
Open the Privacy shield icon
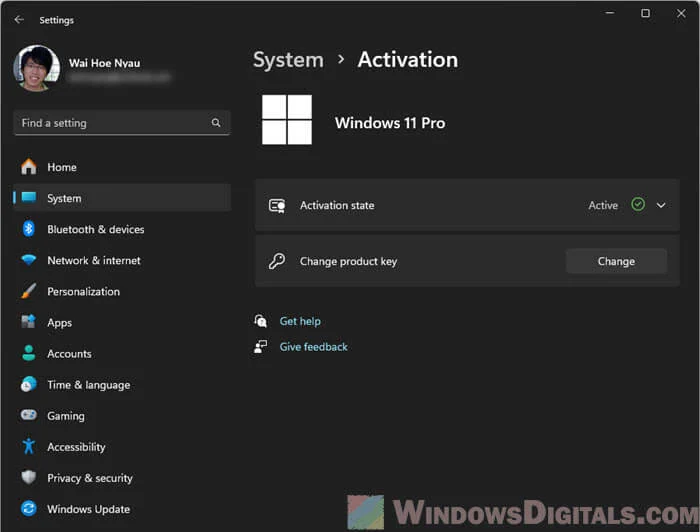click(29, 478)
